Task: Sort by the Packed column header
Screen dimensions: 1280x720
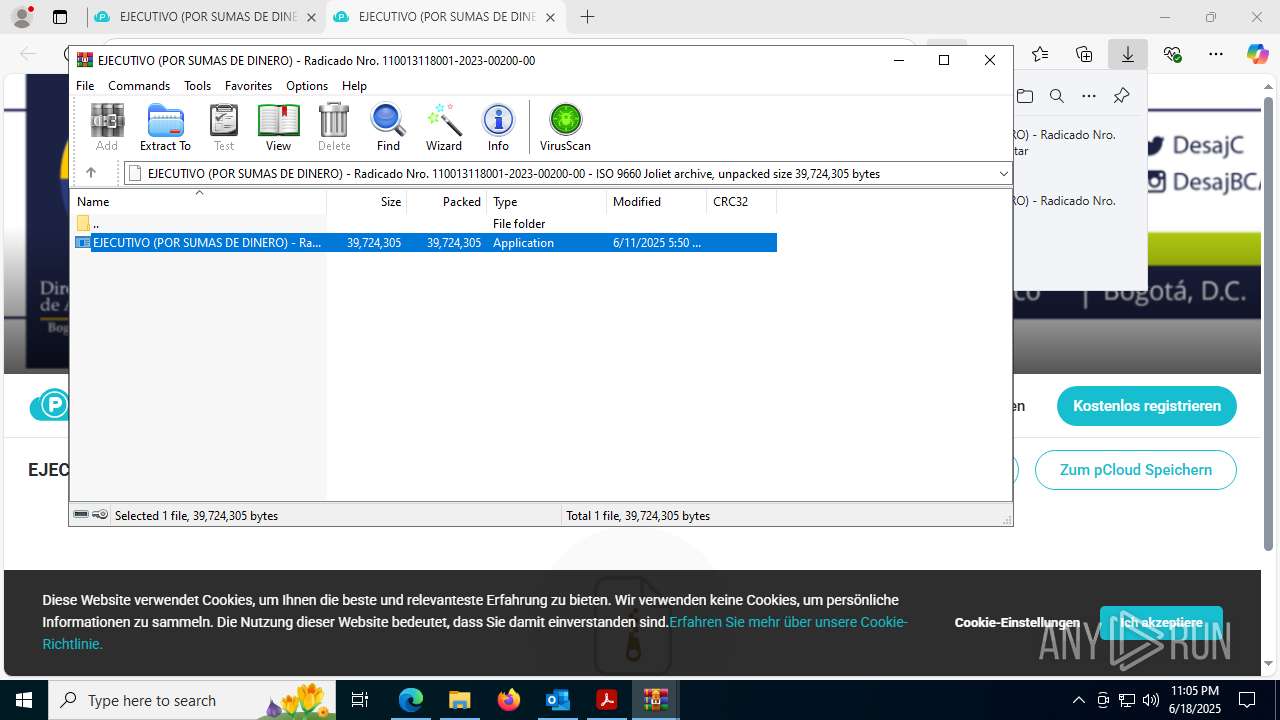Action: click(447, 202)
